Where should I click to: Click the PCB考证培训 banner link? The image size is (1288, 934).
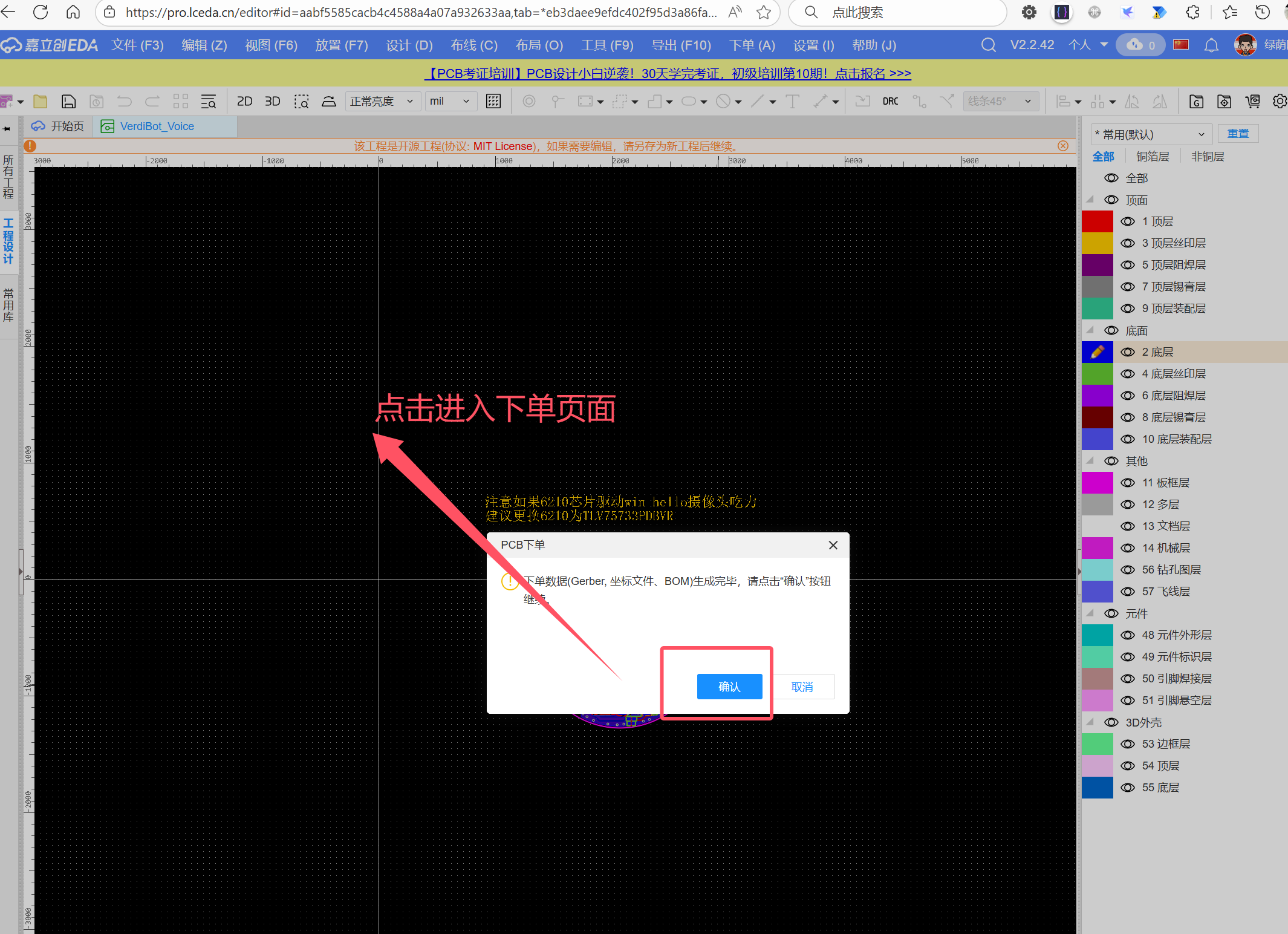[668, 74]
